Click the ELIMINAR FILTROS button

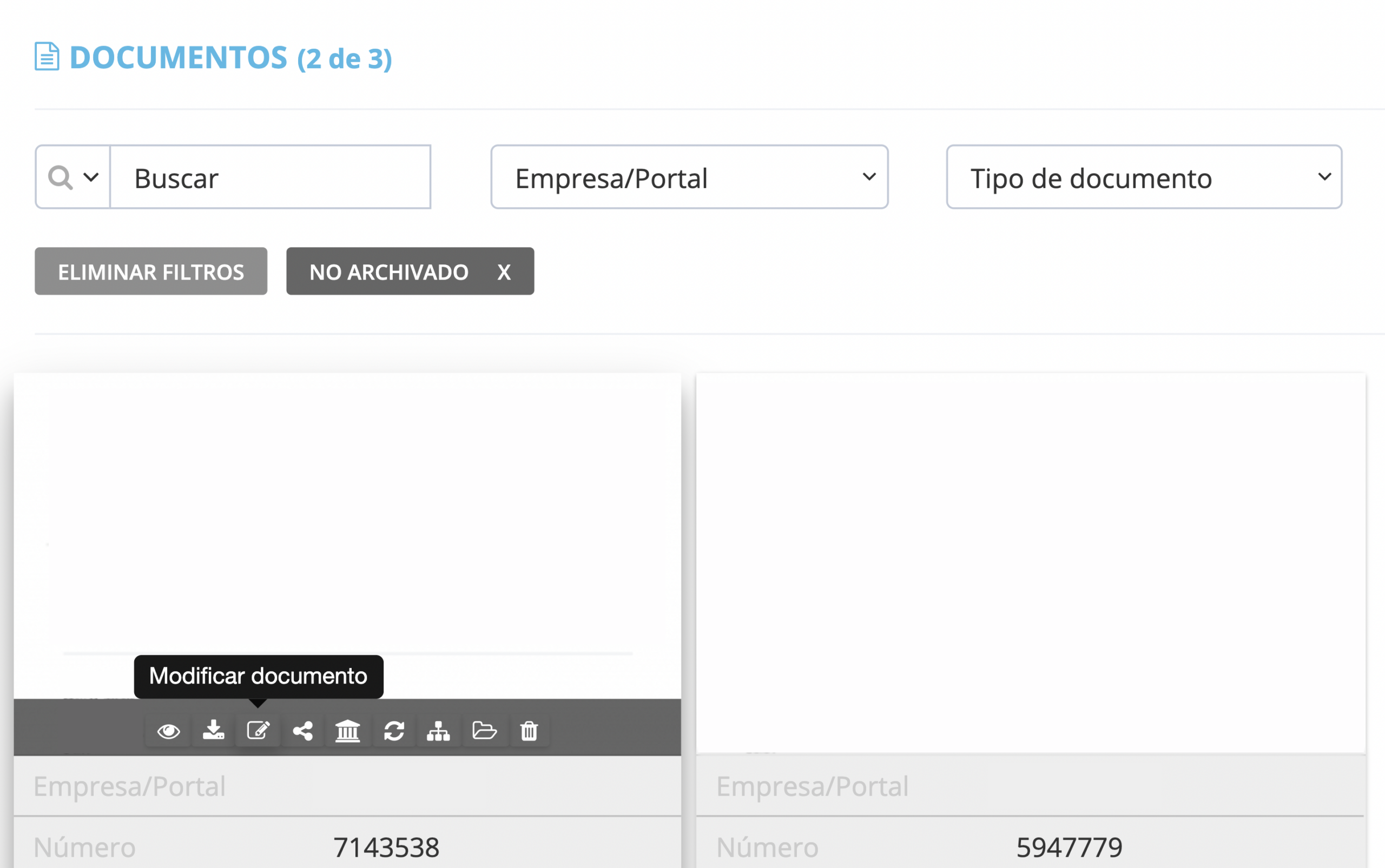coord(151,271)
